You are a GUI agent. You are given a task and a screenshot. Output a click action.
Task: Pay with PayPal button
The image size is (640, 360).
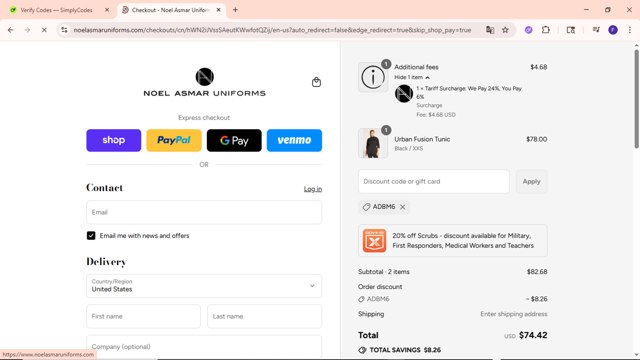[174, 140]
